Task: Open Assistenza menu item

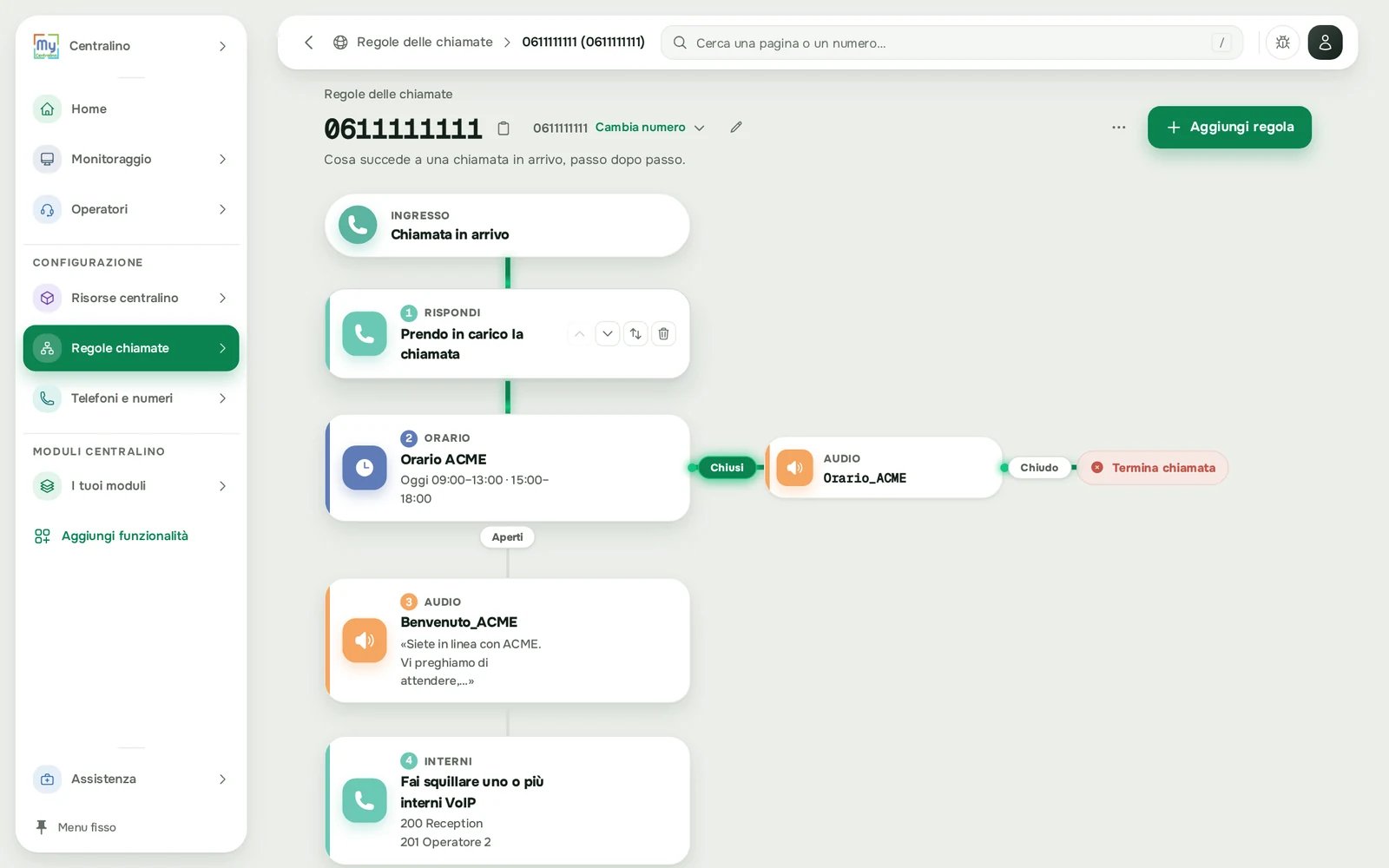Action: click(x=131, y=779)
